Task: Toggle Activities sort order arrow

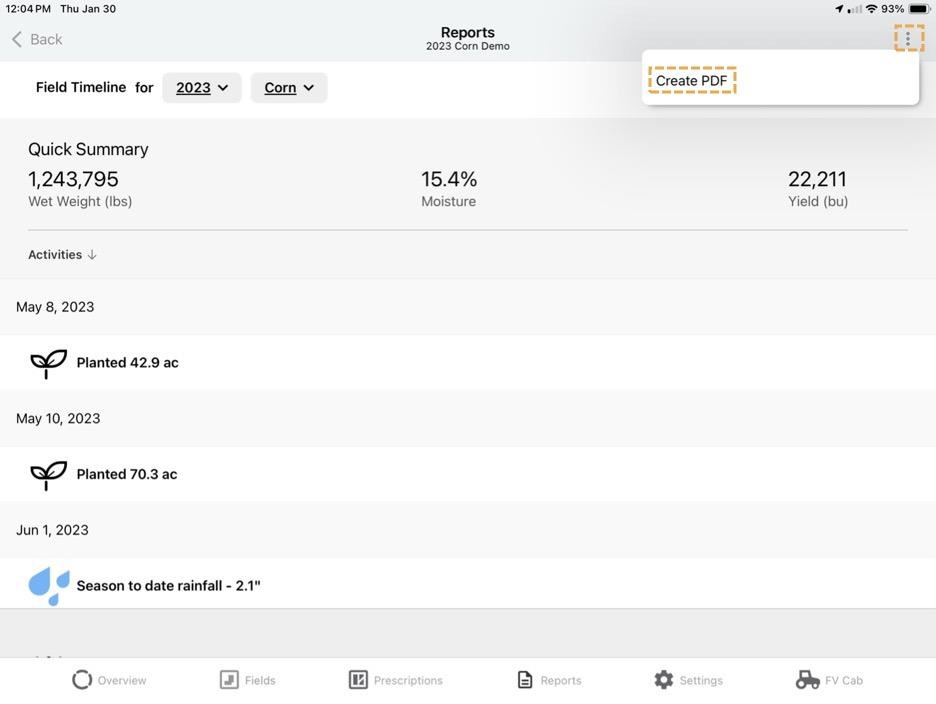Action: [x=92, y=255]
